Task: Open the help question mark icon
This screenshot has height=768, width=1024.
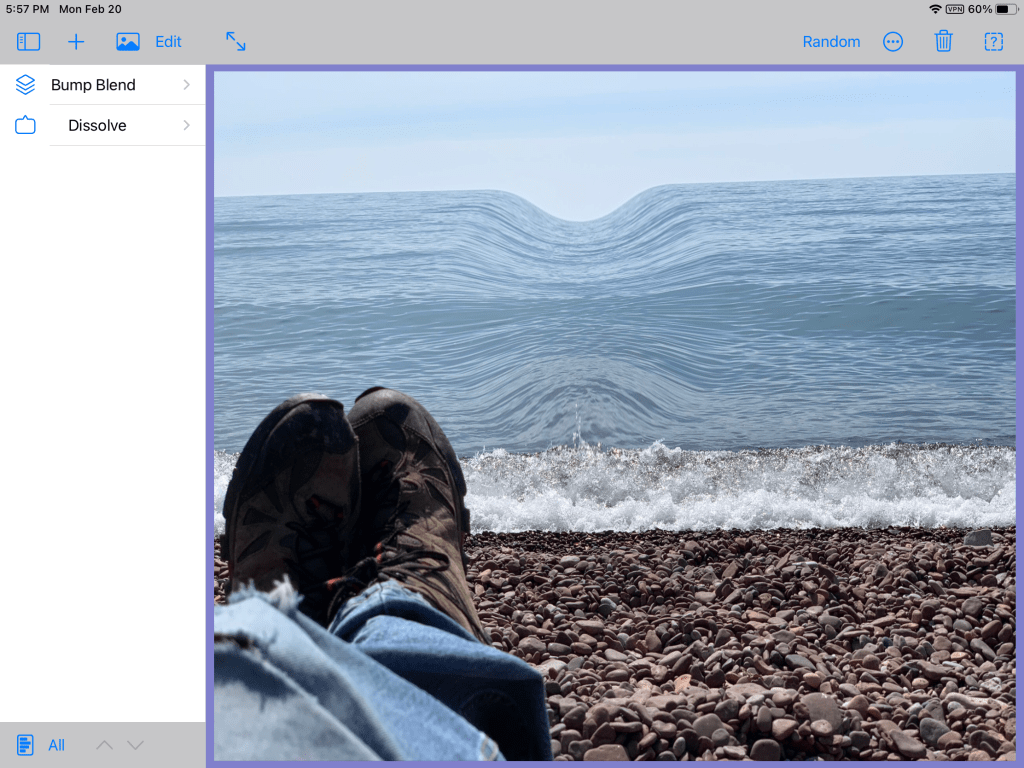Action: pos(993,42)
